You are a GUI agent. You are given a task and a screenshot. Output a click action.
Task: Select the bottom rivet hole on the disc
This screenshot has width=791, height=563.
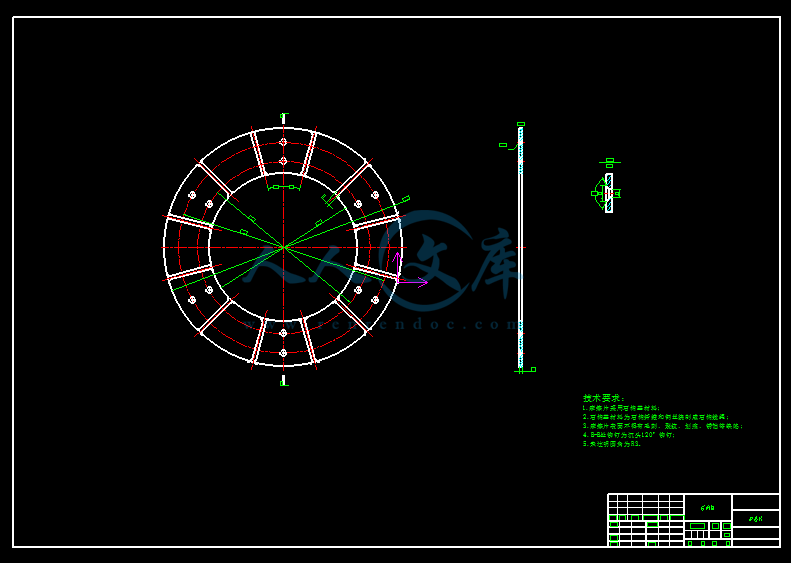(x=283, y=353)
